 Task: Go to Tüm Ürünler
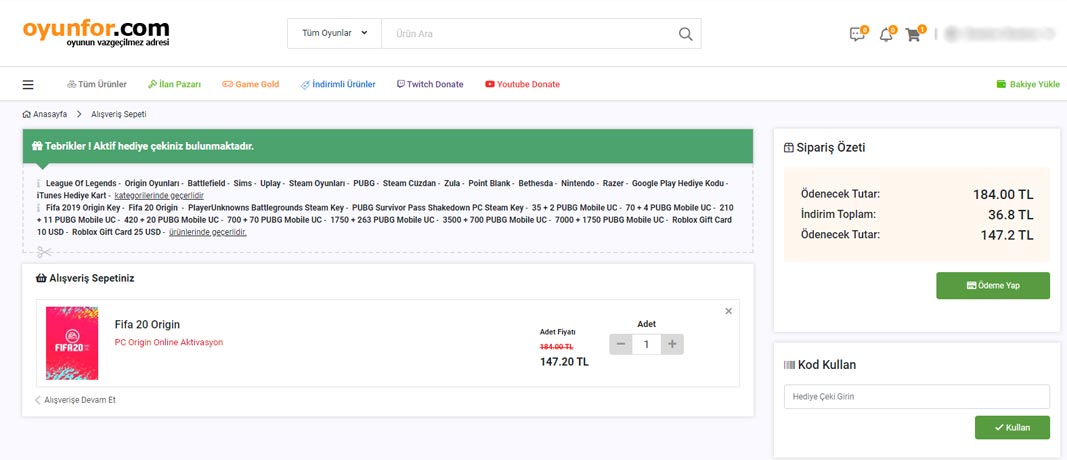(97, 84)
